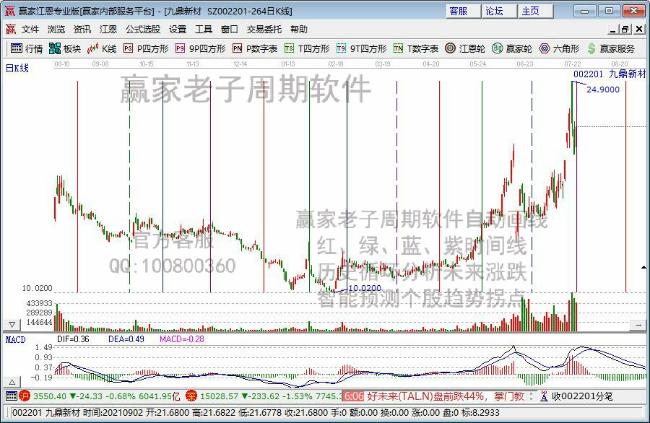650x423 pixels.
Task: Open the 交易委托 menu
Action: click(264, 29)
